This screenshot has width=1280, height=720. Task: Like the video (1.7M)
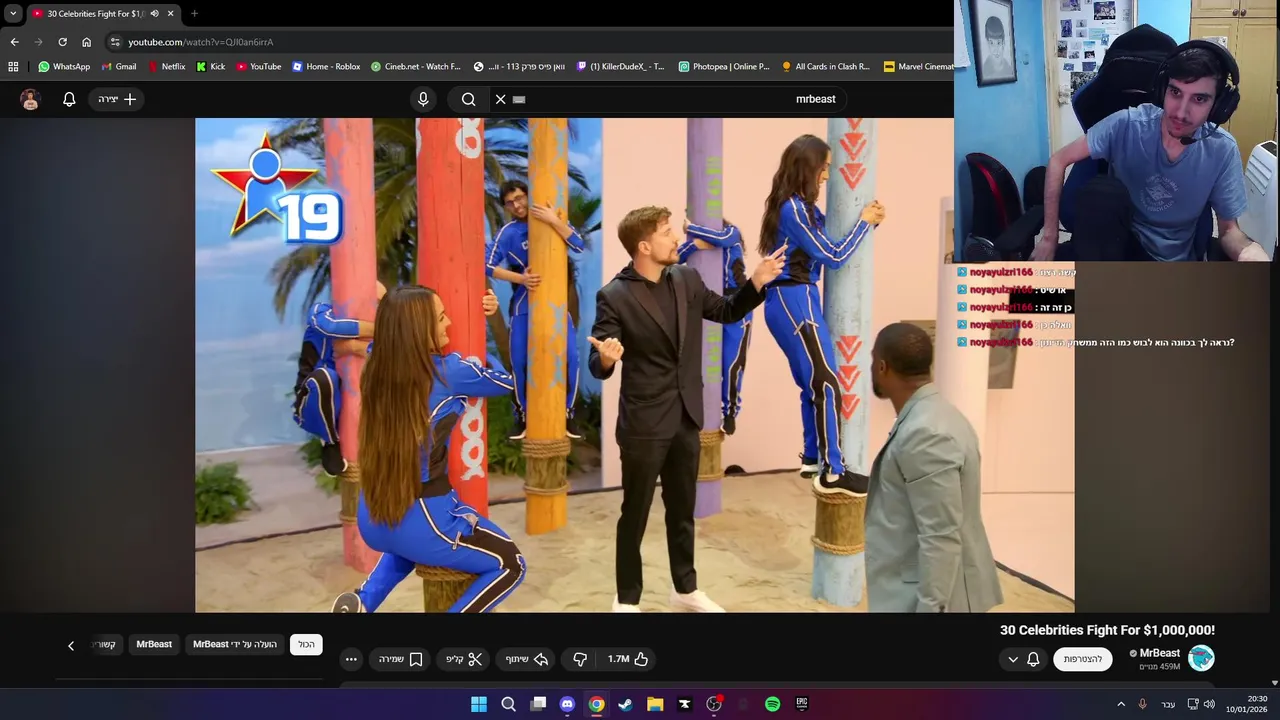(628, 659)
